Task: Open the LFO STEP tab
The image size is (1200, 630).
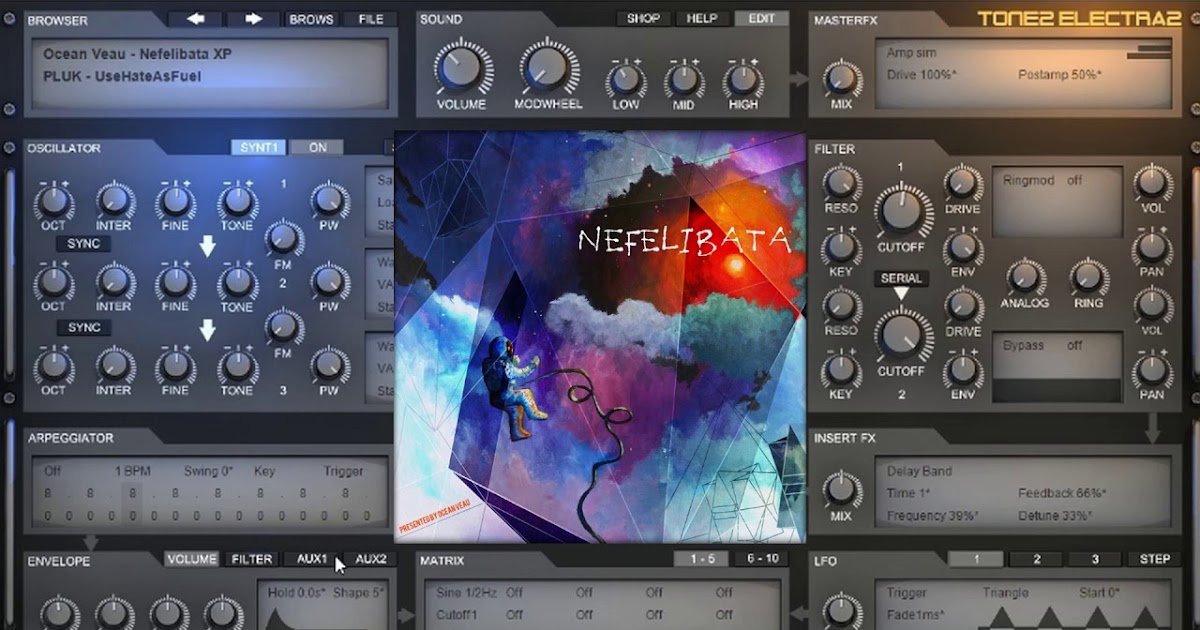Action: tap(1154, 559)
